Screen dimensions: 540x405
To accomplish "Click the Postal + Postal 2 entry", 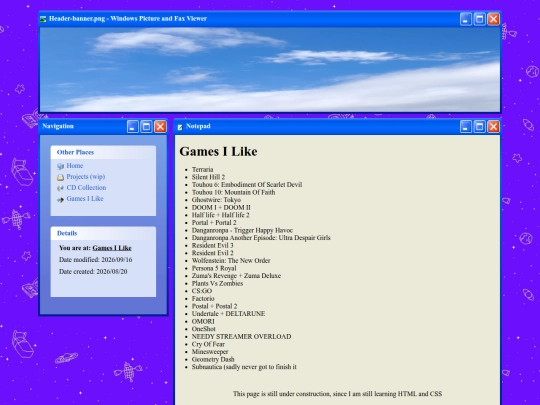I will tap(215, 306).
